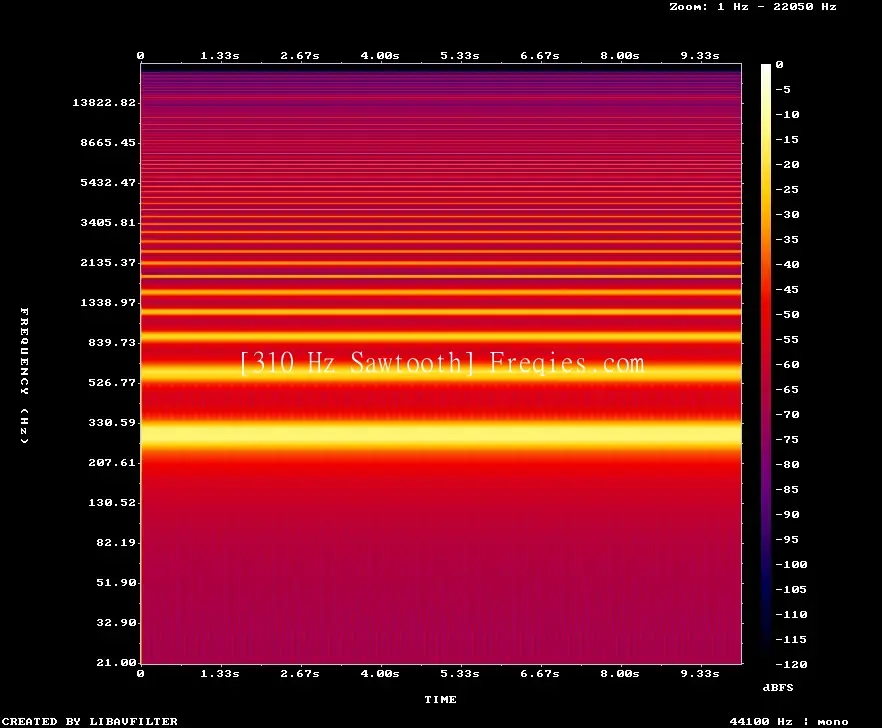
Task: Select the 839.73 frequency label
Action: point(112,342)
